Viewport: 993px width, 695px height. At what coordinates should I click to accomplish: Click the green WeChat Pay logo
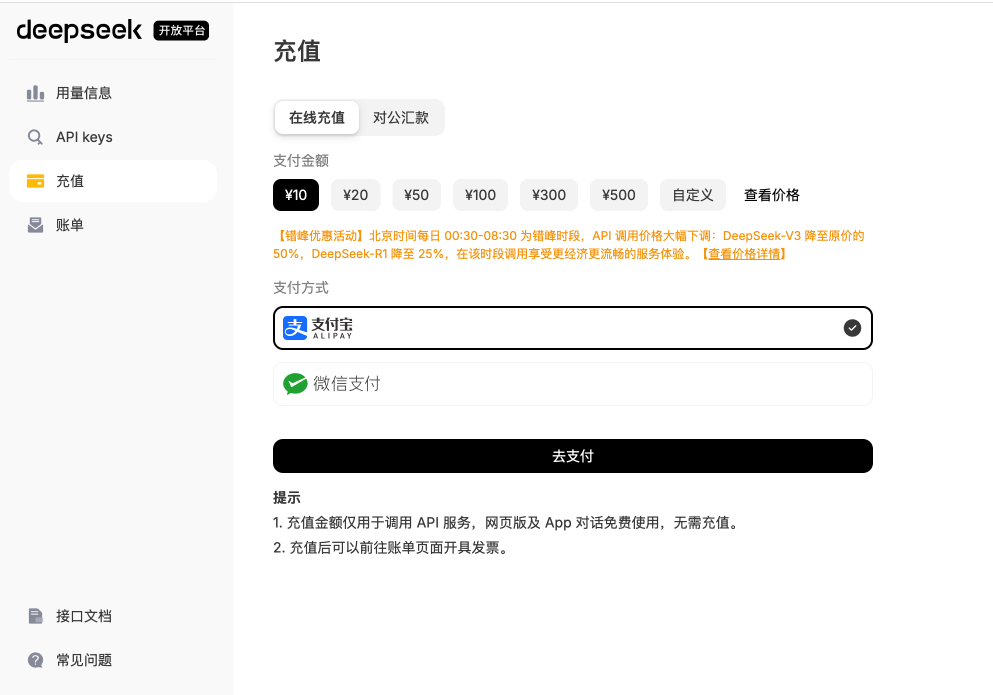[x=295, y=384]
